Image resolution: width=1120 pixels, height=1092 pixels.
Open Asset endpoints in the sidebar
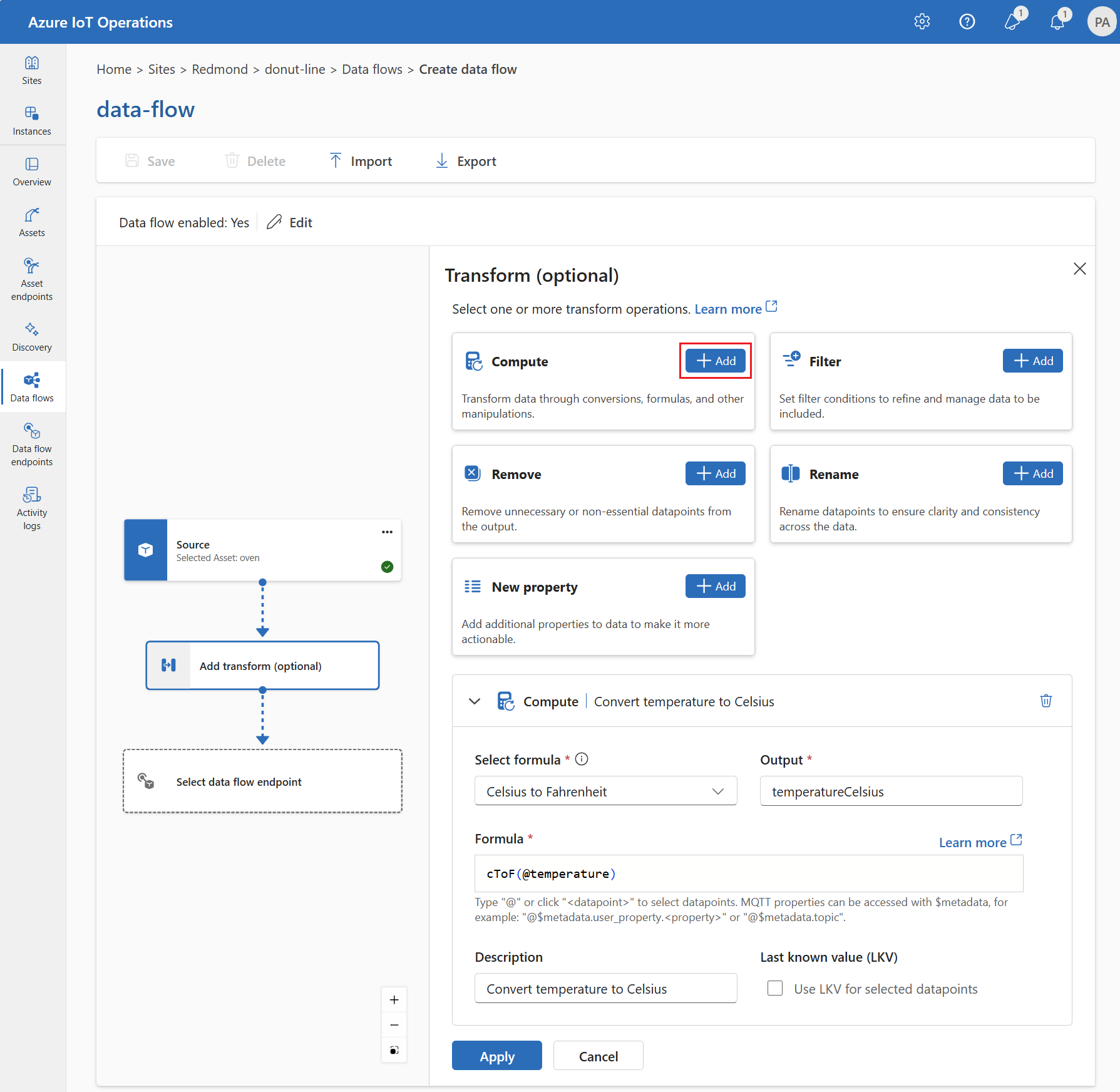(32, 279)
